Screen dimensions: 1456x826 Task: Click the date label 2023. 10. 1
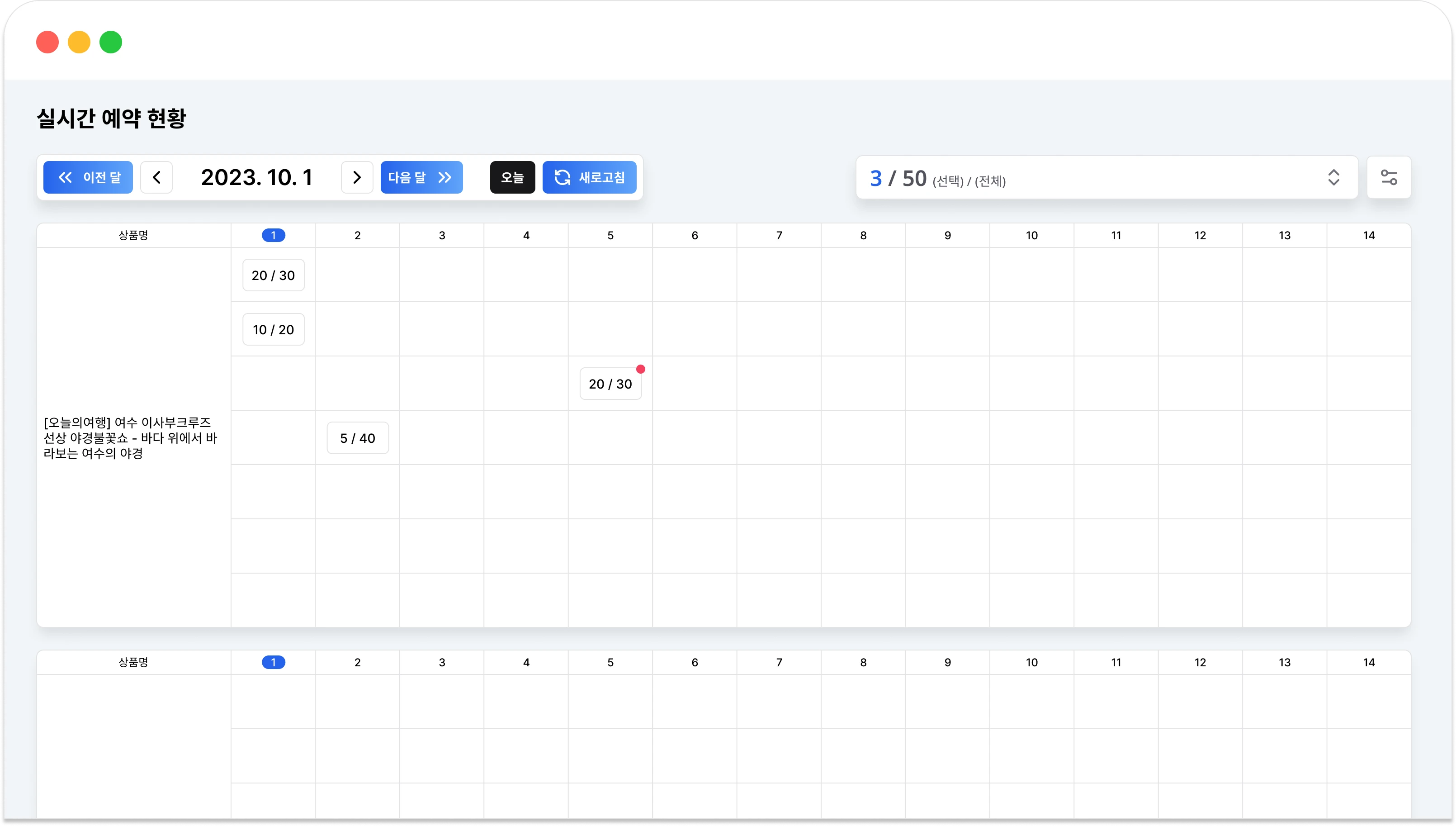click(x=257, y=178)
